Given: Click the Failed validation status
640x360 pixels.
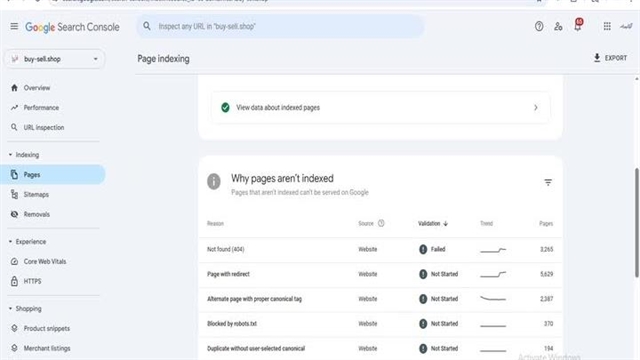Looking at the screenshot, I should [432, 249].
